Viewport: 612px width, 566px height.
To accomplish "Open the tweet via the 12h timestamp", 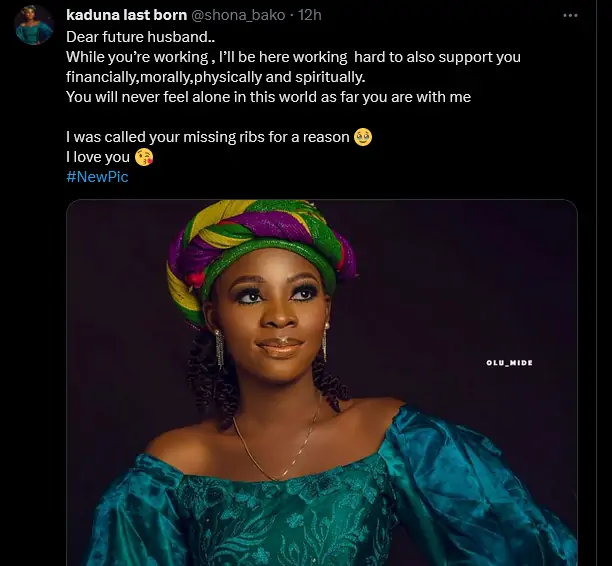I will (x=310, y=16).
